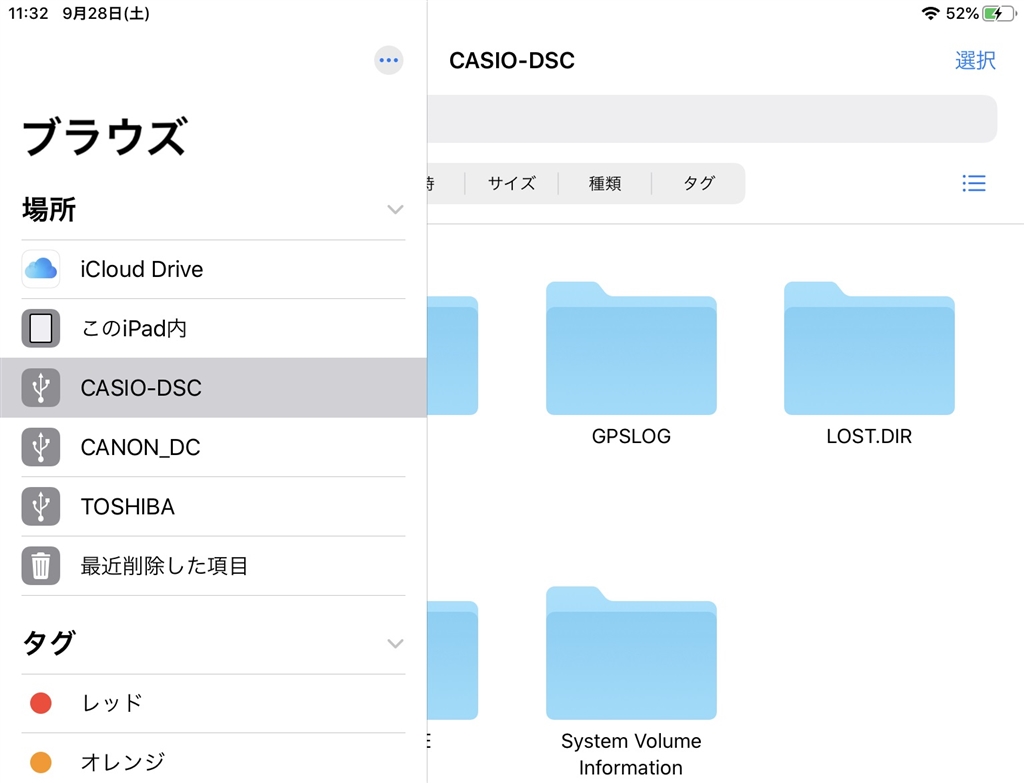Click the CASIO-DSC title header
Image resolution: width=1024 pixels, height=783 pixels.
pos(512,61)
